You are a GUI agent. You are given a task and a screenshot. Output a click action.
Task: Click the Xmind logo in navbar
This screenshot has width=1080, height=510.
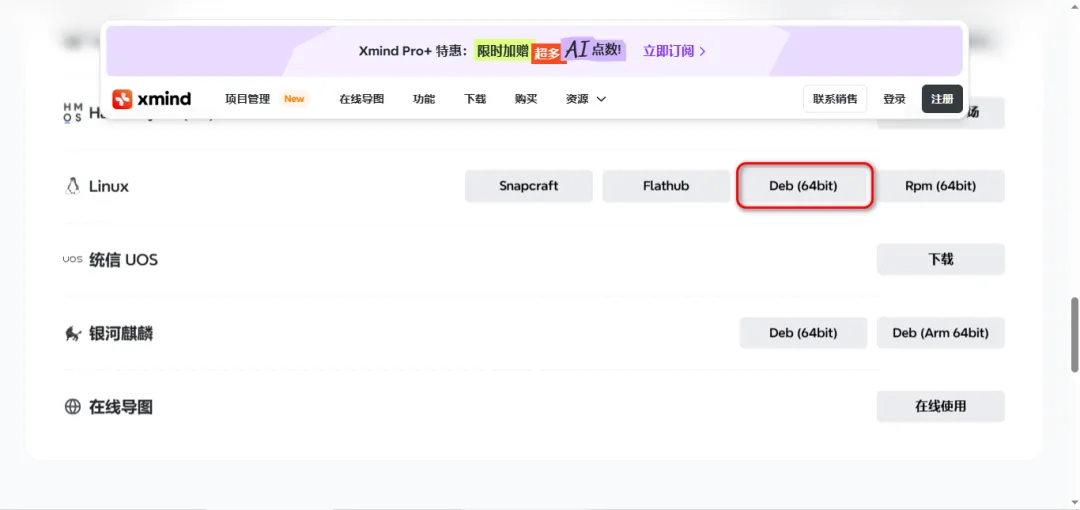[152, 99]
